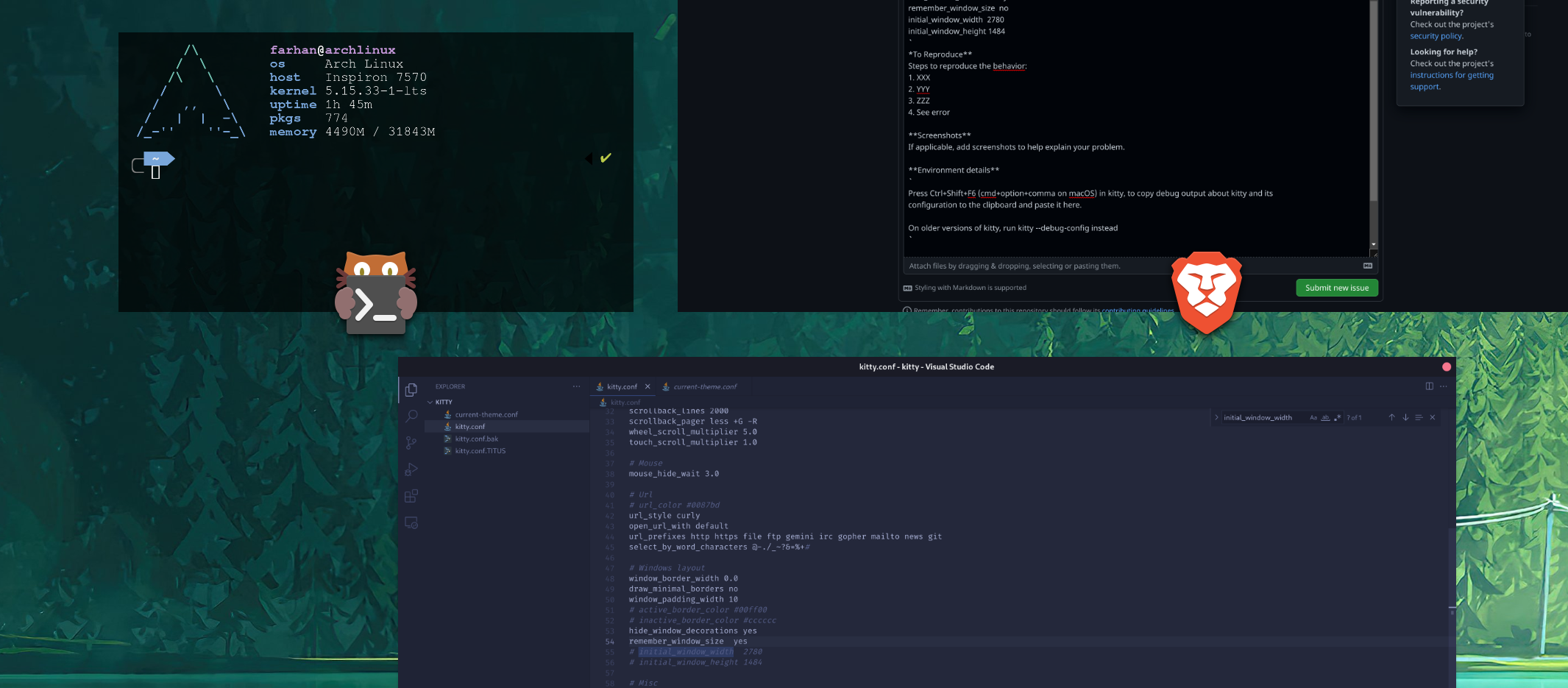Open the Extensions view in VS Code

point(411,496)
